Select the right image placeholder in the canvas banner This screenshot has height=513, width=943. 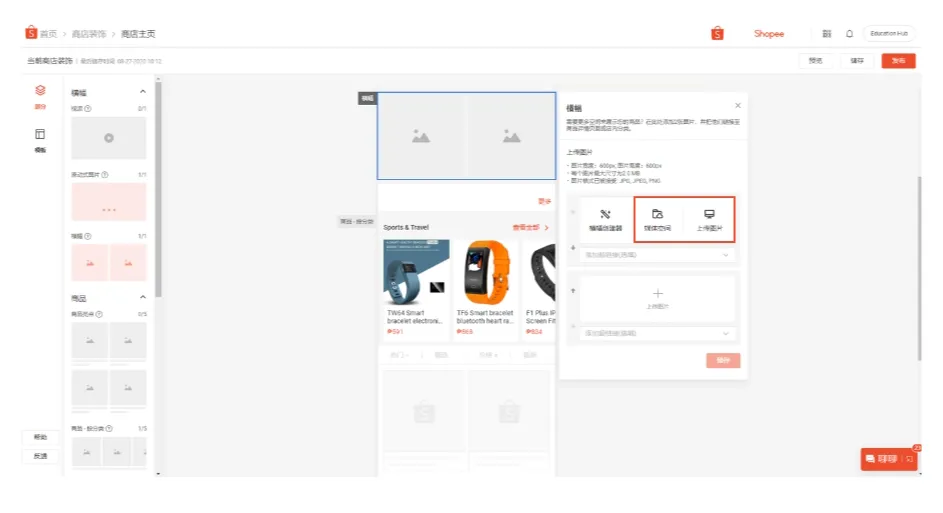511,136
